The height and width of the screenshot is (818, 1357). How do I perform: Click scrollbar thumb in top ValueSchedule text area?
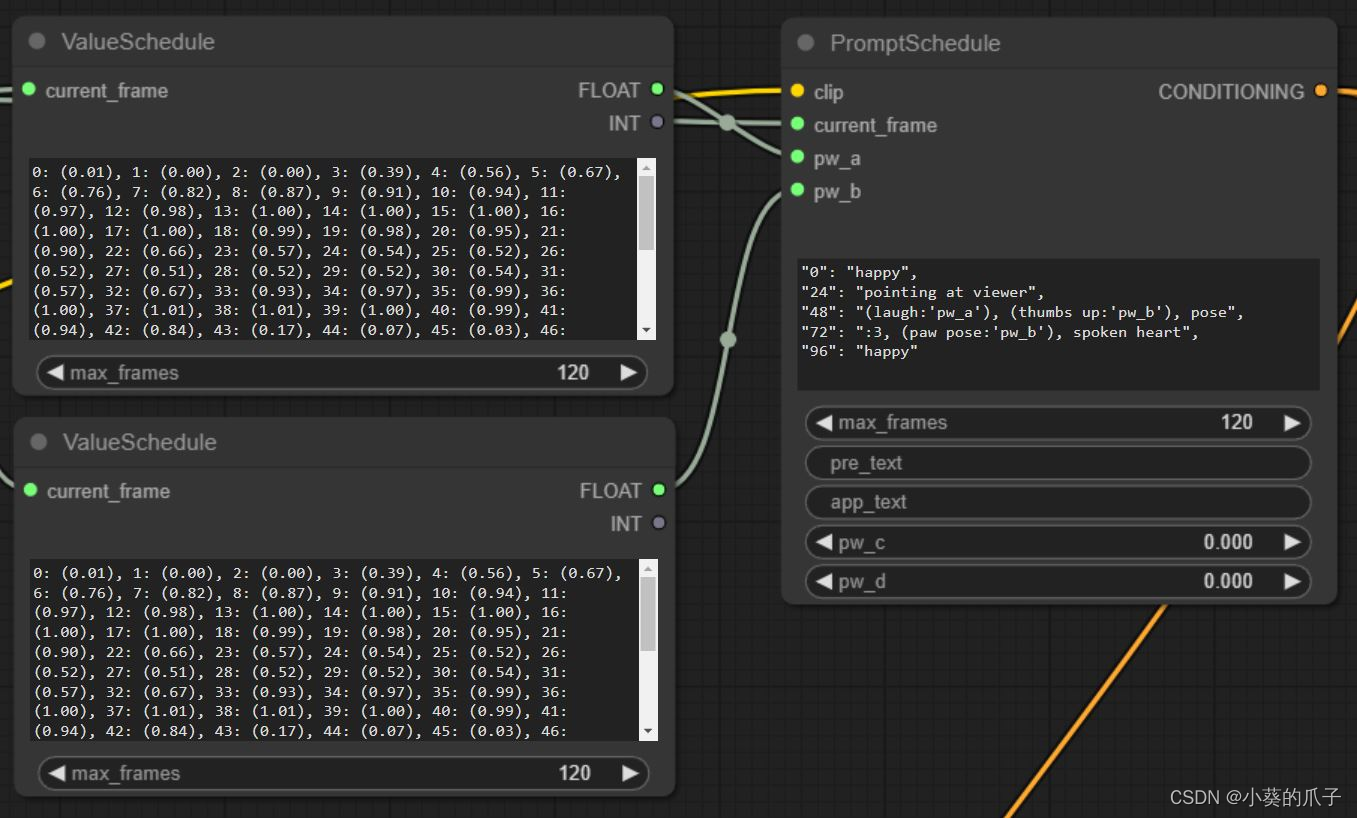pos(647,213)
